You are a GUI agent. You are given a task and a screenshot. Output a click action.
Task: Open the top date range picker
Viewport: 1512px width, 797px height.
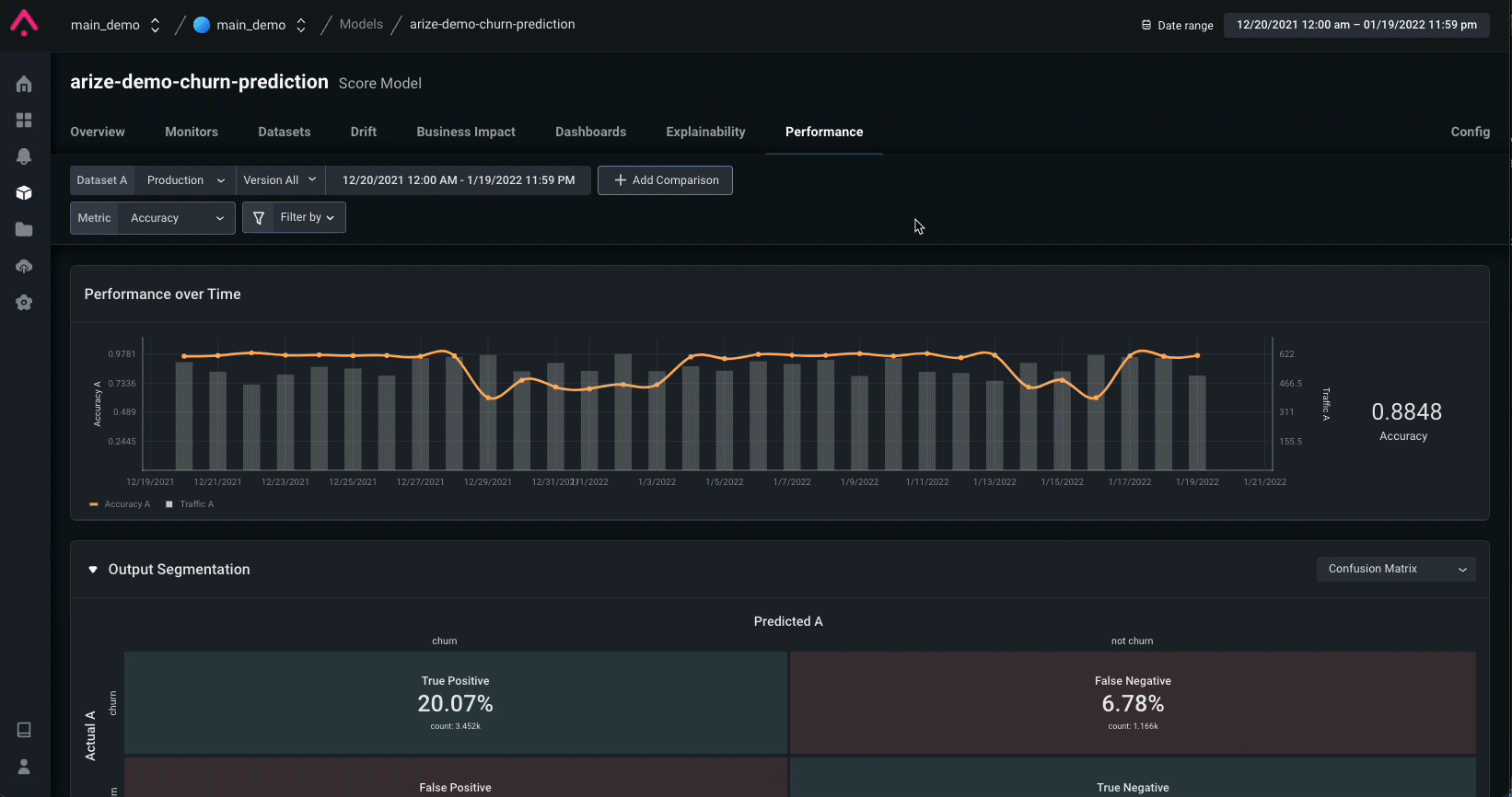pyautogui.click(x=1356, y=25)
